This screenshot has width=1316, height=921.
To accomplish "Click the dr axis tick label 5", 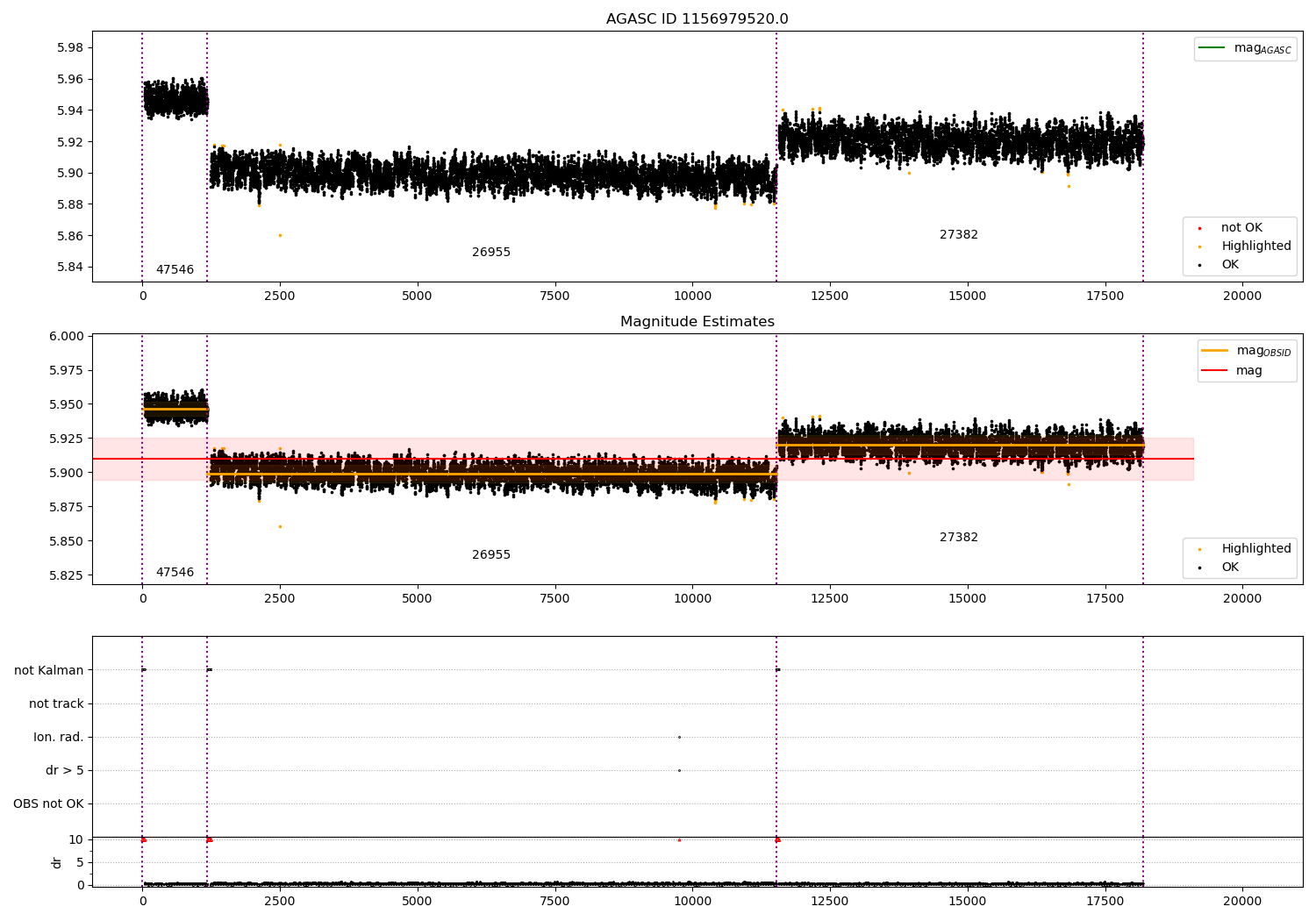I will pyautogui.click(x=80, y=862).
